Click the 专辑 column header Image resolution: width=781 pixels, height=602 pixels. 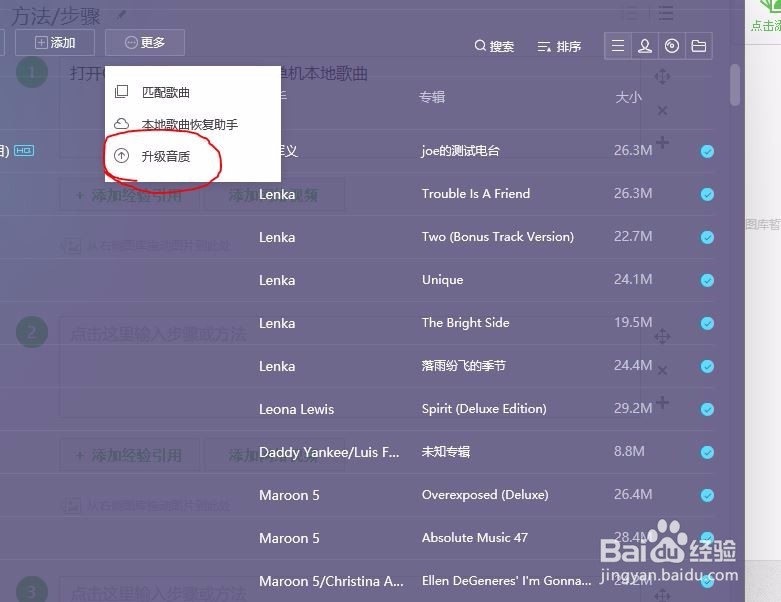[x=432, y=97]
